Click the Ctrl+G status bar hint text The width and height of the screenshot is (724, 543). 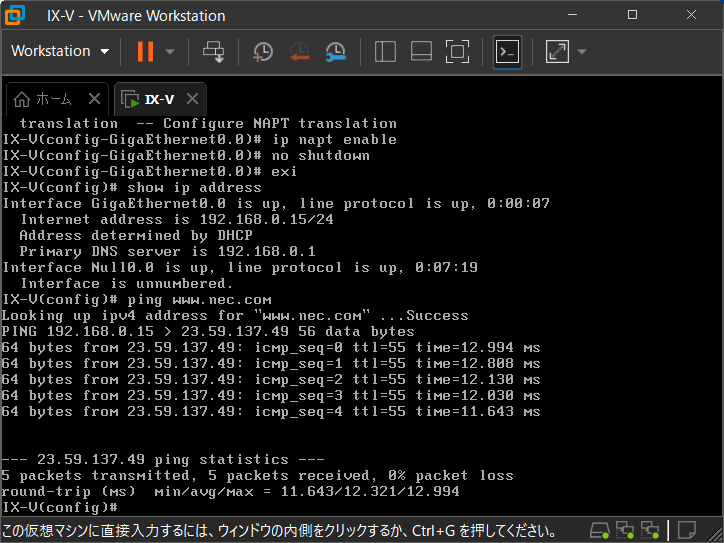278,531
